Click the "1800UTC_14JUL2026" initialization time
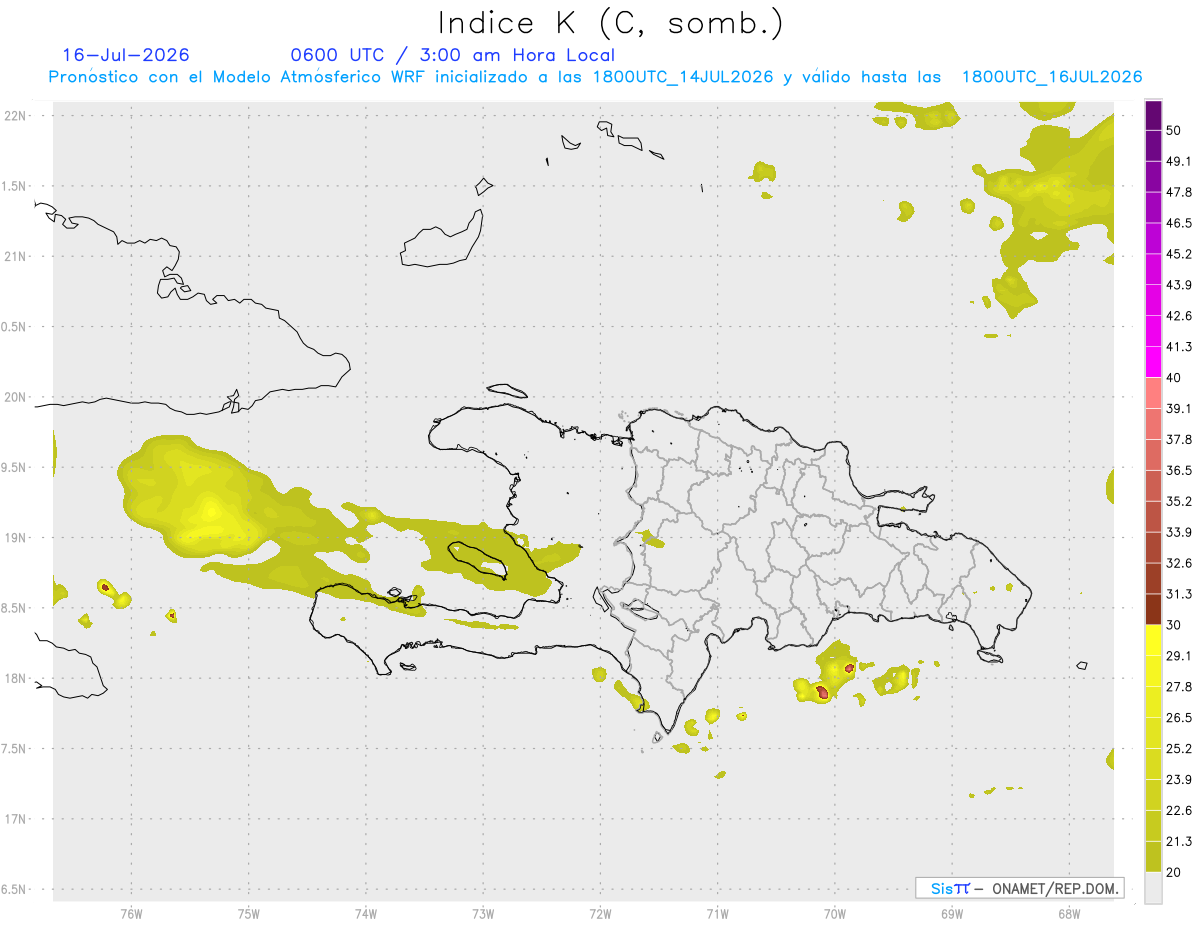 point(683,77)
